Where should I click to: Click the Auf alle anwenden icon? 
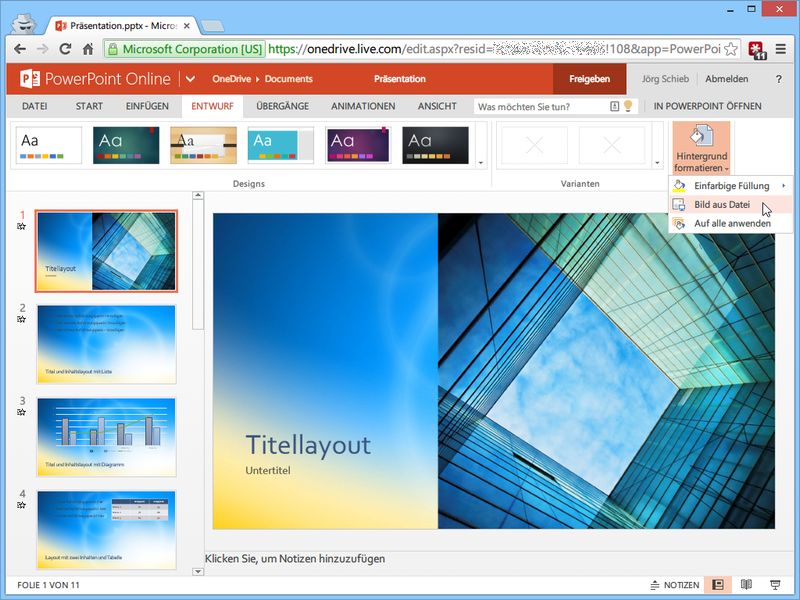tap(679, 223)
